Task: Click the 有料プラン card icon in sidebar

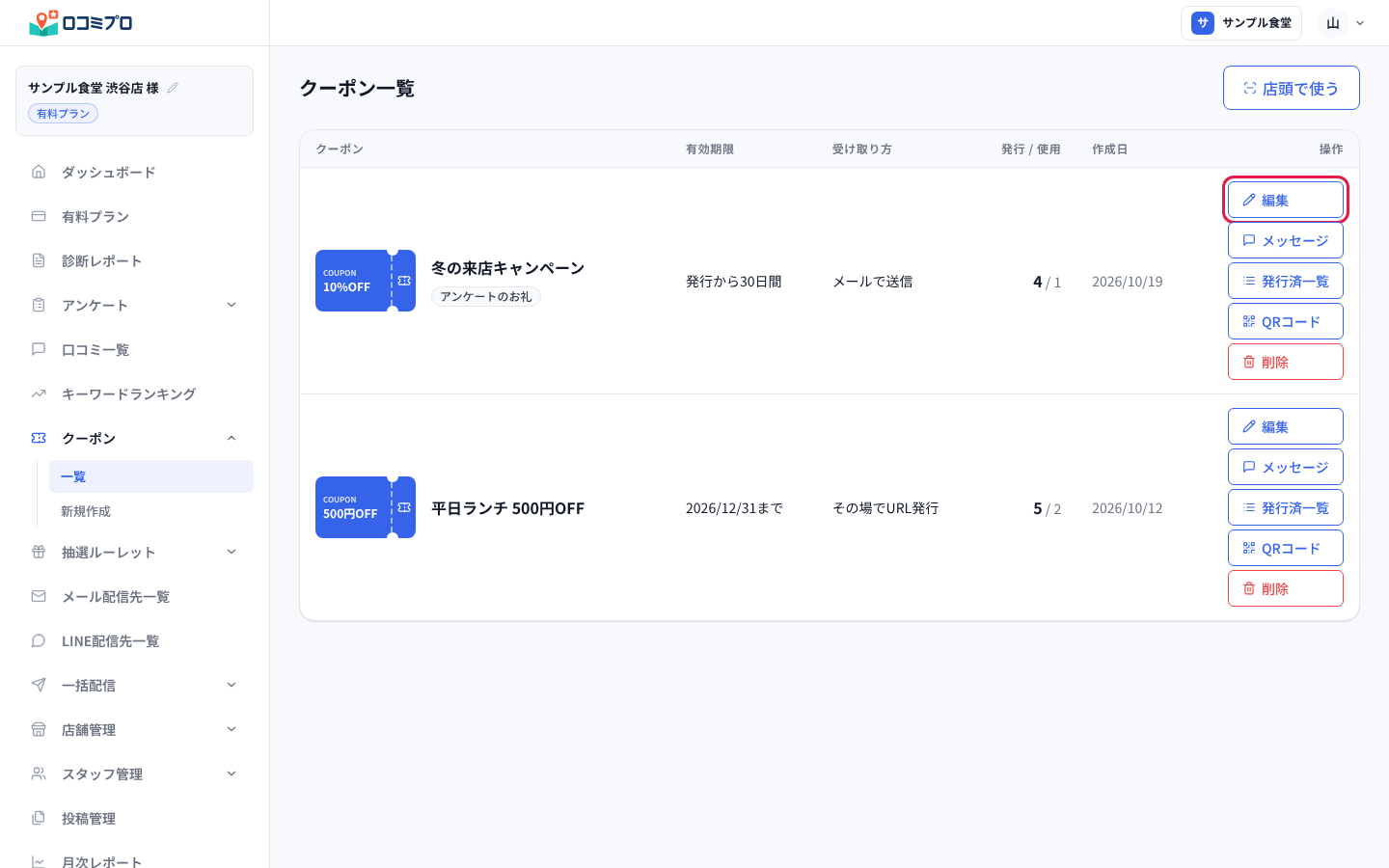Action: pyautogui.click(x=39, y=216)
